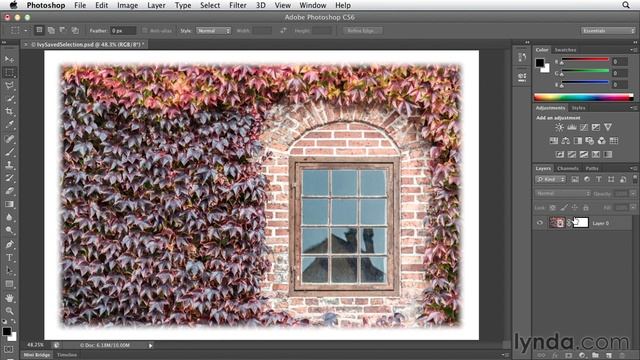The height and width of the screenshot is (360, 640).
Task: Toggle pixel layer filter in Layers panel
Action: coord(575,179)
